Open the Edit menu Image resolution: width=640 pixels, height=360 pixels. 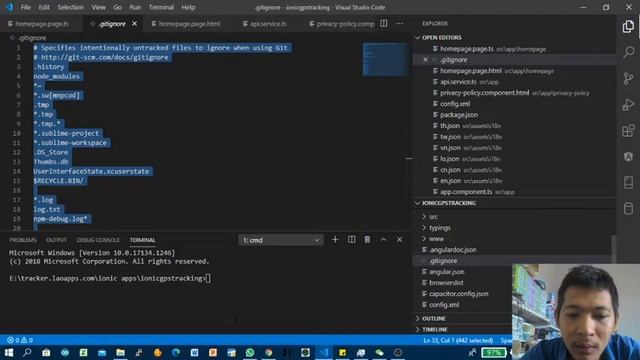tap(44, 7)
